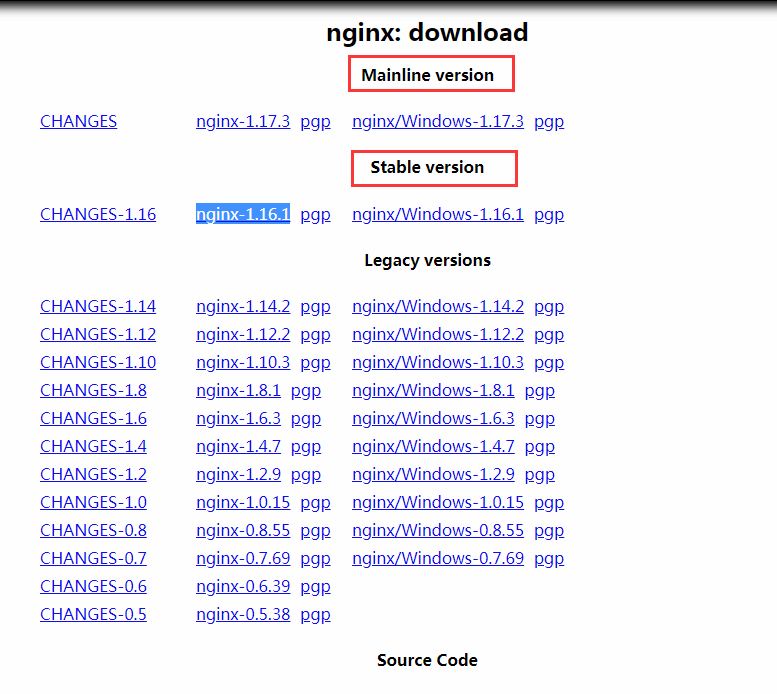Download nginx-0.5.38 source

click(243, 614)
